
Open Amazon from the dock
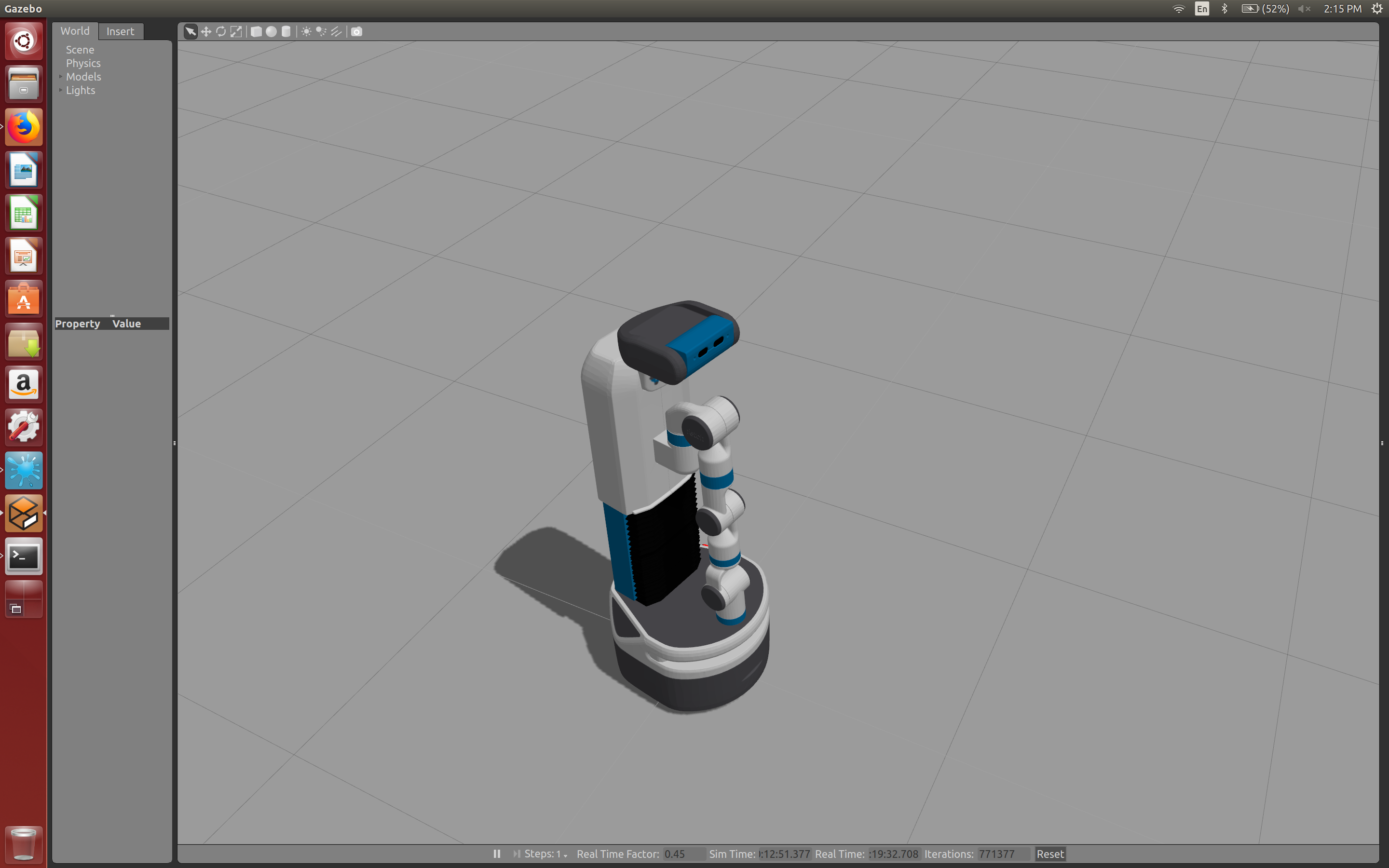pos(24,385)
